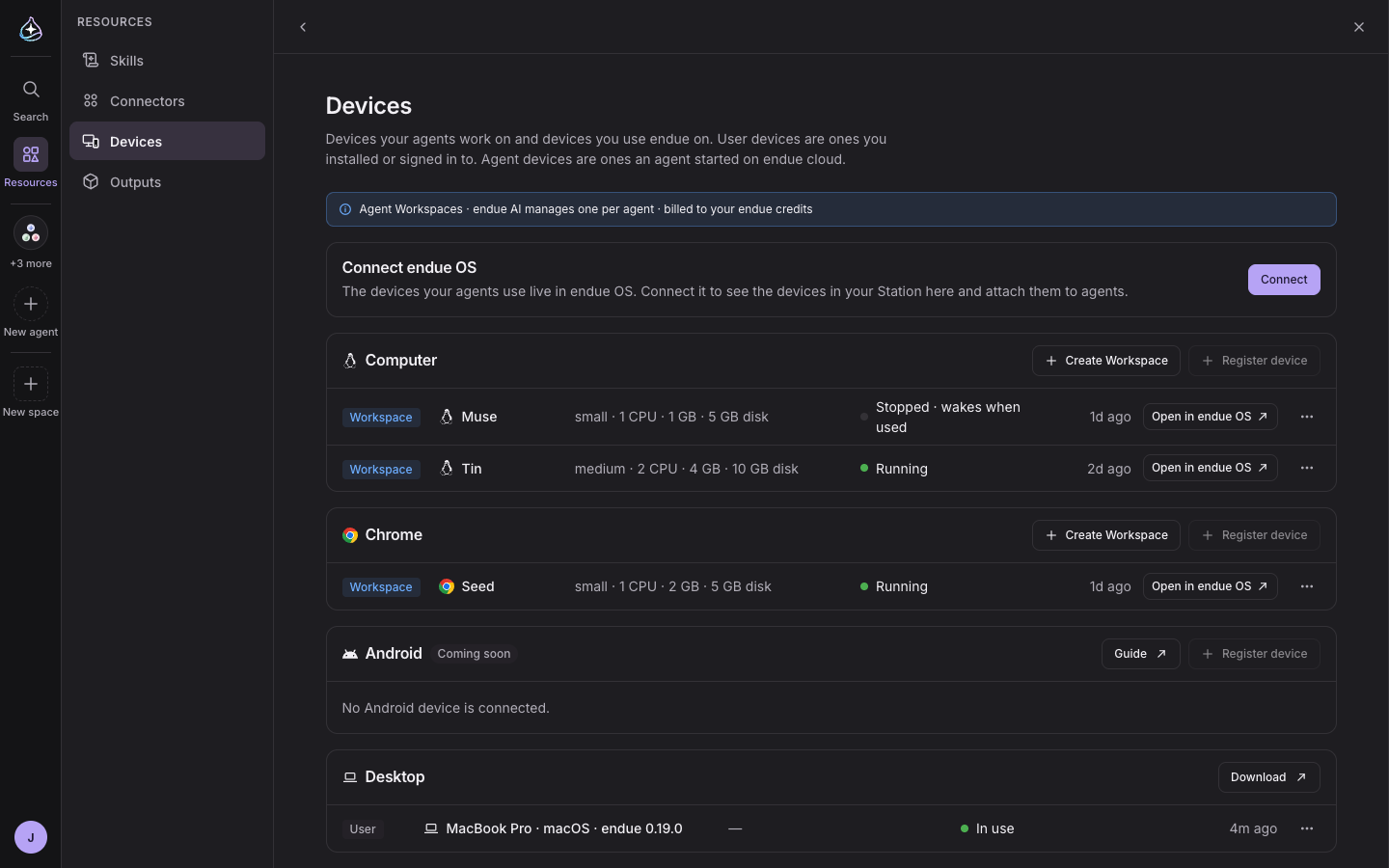This screenshot has height=868, width=1389.
Task: Click the New space plus icon
Action: coord(31,384)
